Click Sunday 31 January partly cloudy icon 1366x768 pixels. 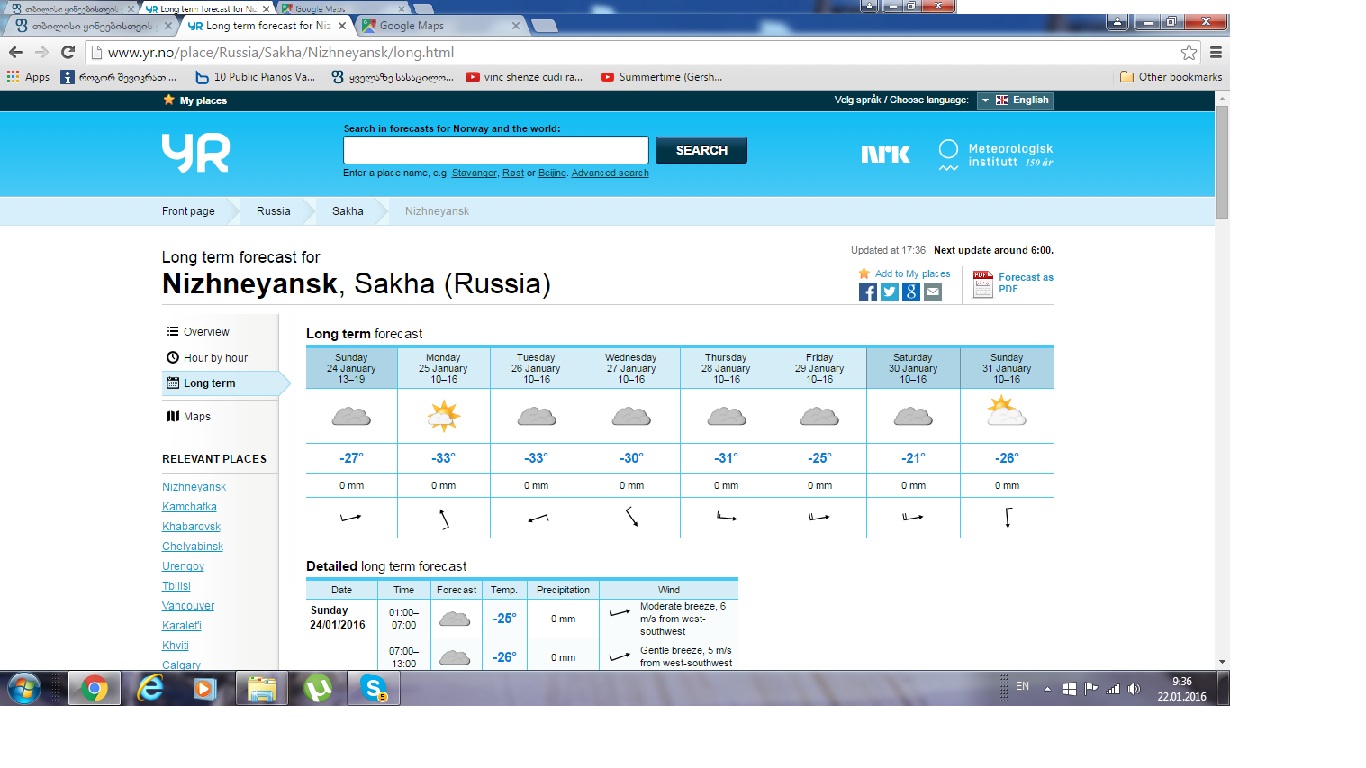tap(1006, 412)
